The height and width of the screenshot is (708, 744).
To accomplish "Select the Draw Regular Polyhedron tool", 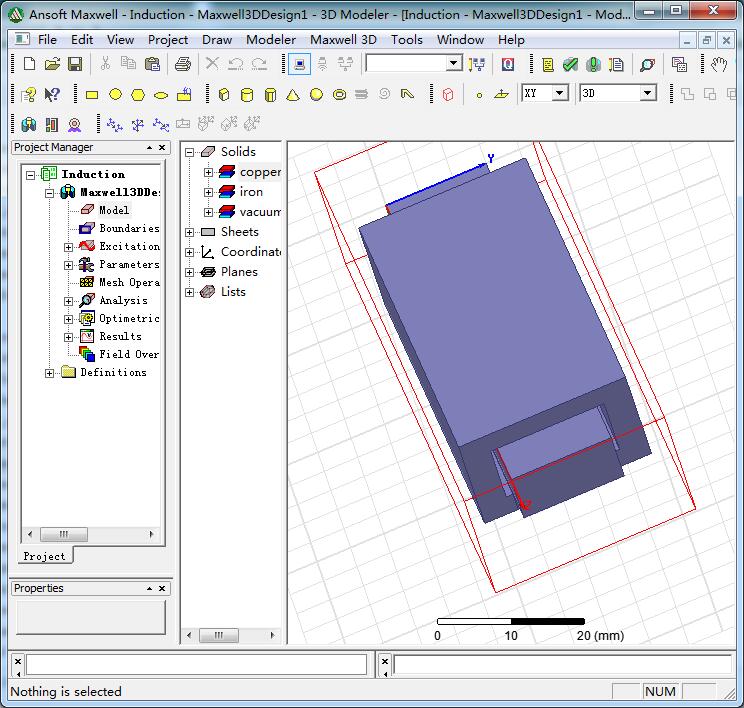I will [270, 95].
